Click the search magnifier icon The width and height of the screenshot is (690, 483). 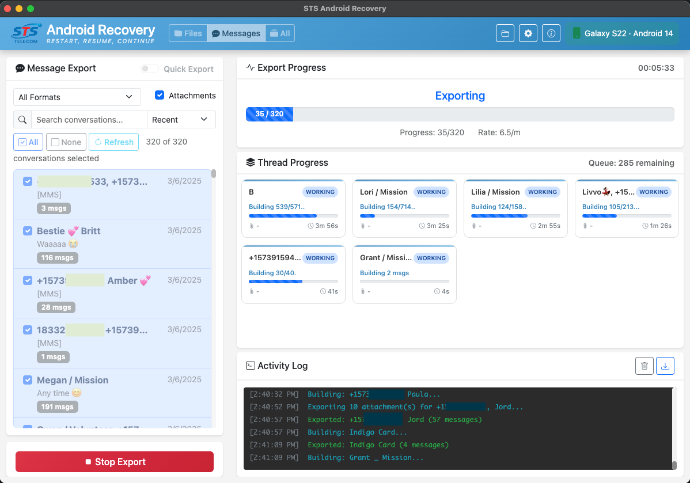(24, 120)
